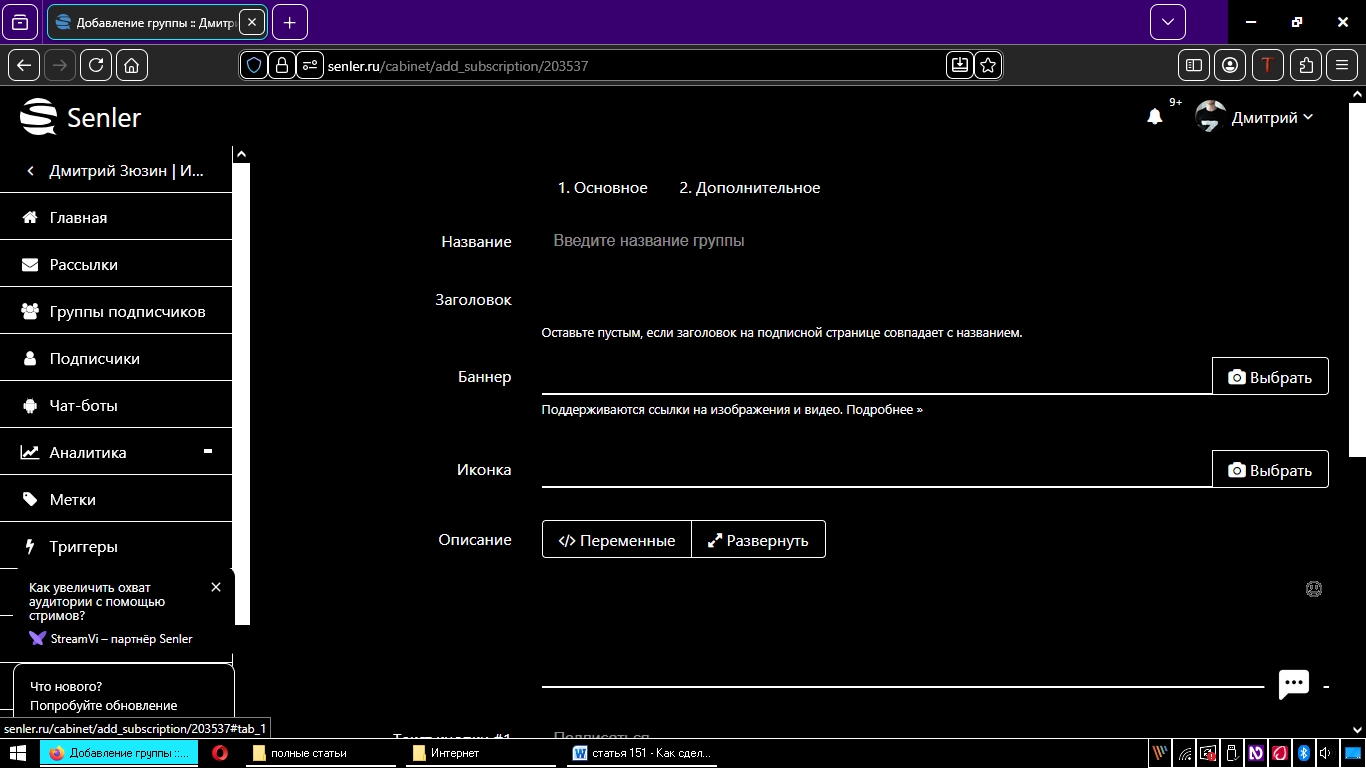
Task: Open Триггеры section in sidebar
Action: pos(84,547)
